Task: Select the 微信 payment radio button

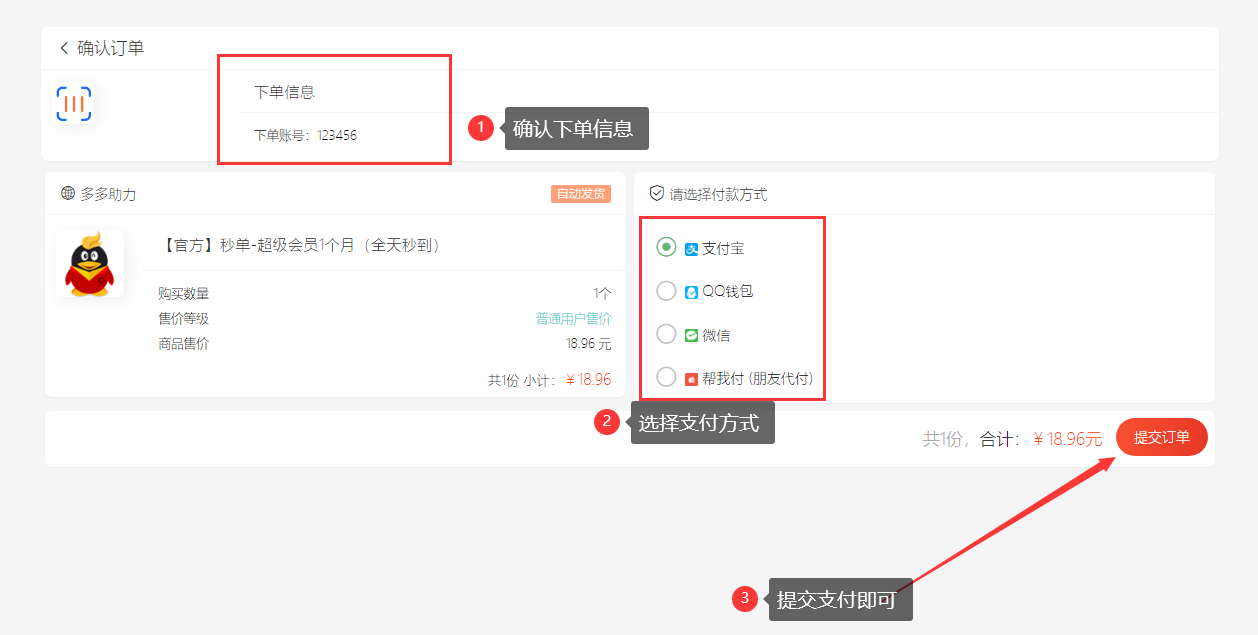Action: [666, 334]
